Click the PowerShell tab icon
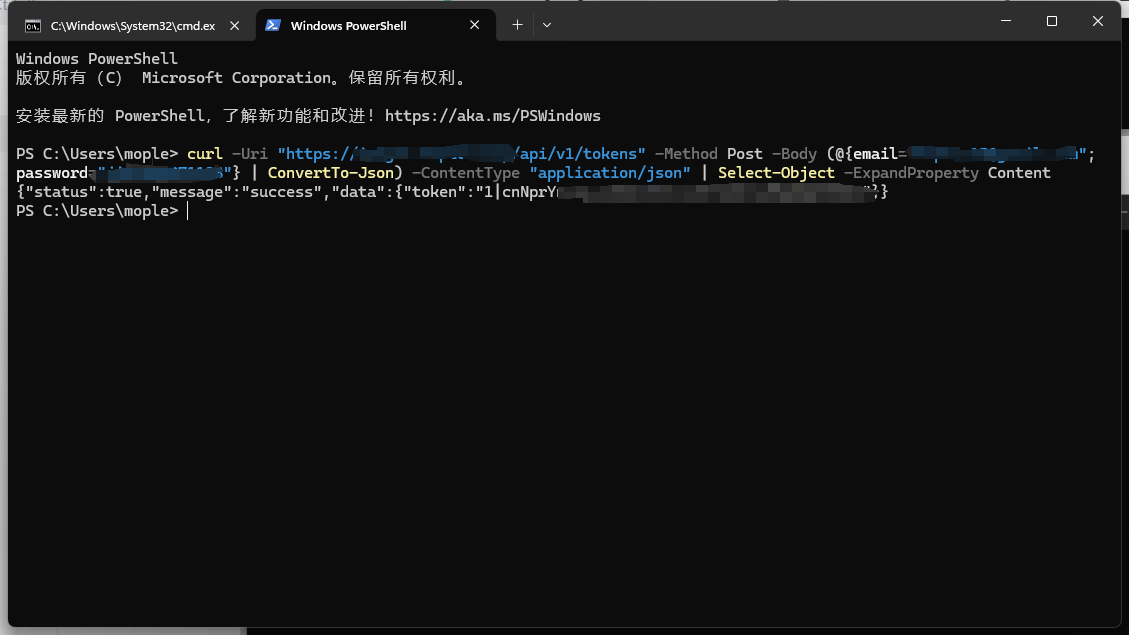Image resolution: width=1129 pixels, height=635 pixels. coord(272,25)
